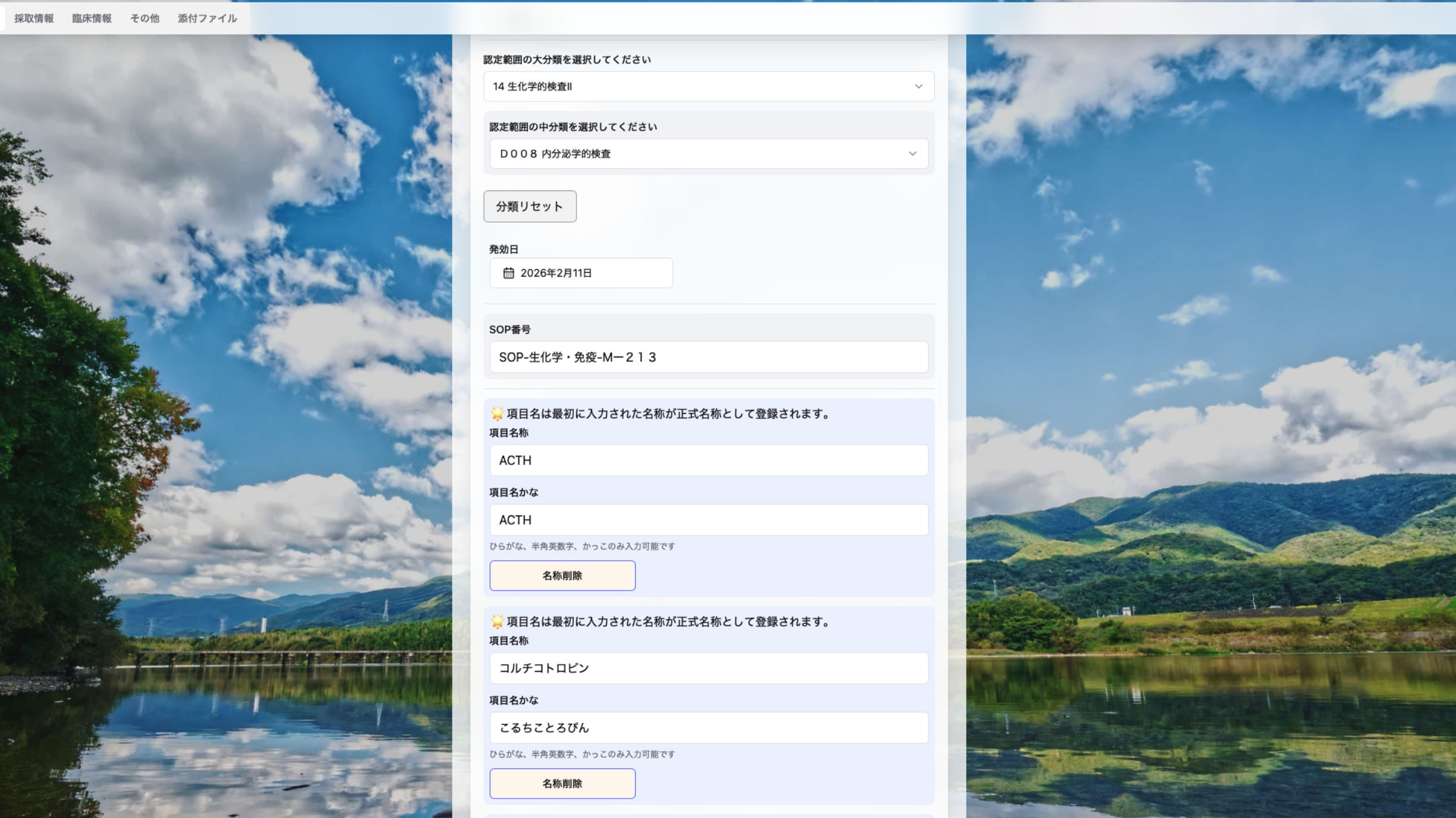The image size is (1456, 818).
Task: Click the chevron on the 中分類 dropdown
Action: coord(911,153)
